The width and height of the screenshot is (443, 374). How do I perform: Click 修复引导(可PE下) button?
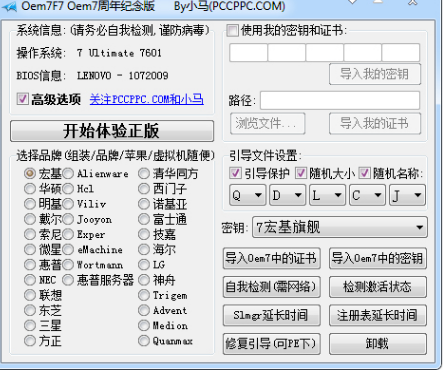(x=272, y=344)
